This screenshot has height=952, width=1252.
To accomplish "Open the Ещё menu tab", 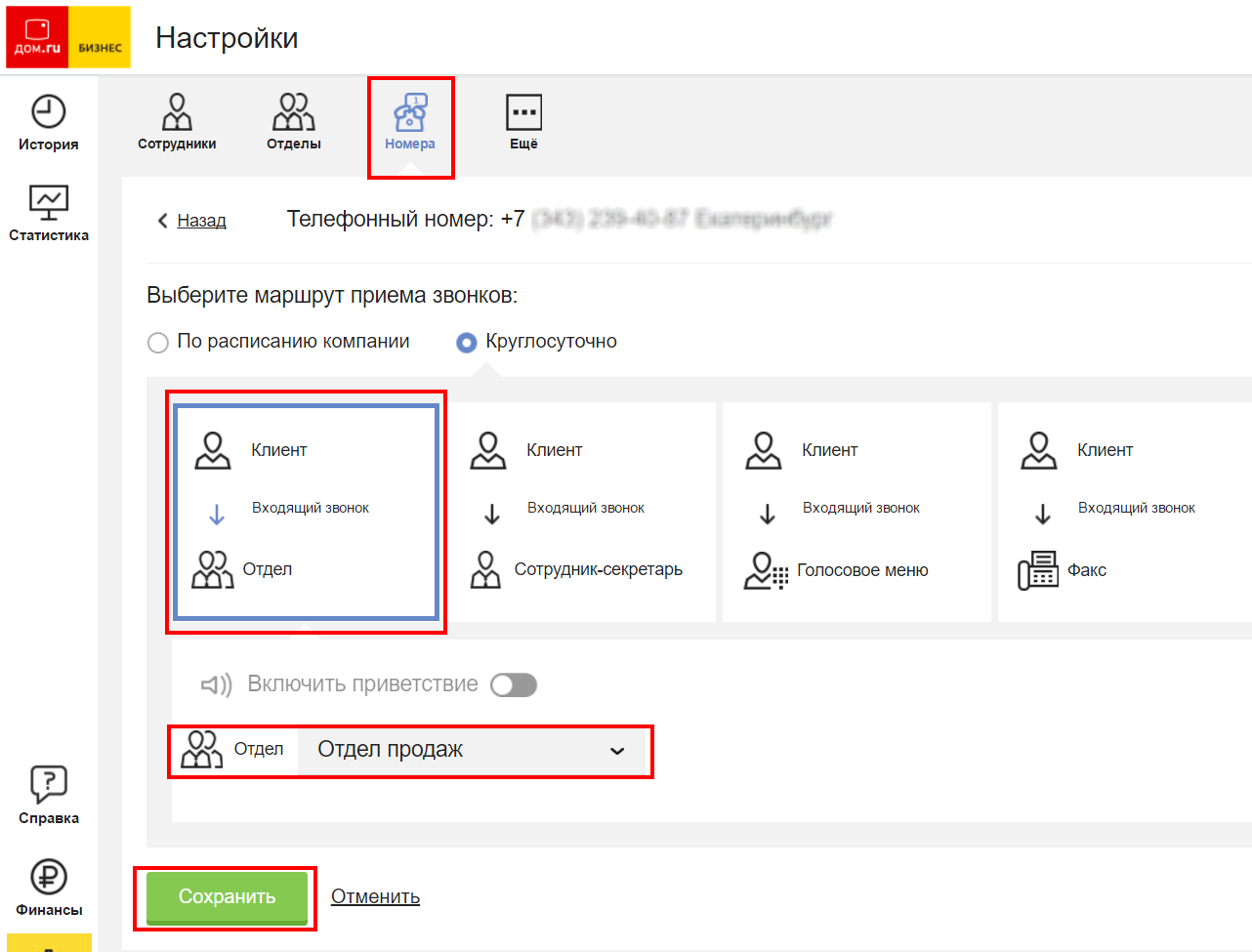I will tap(523, 122).
